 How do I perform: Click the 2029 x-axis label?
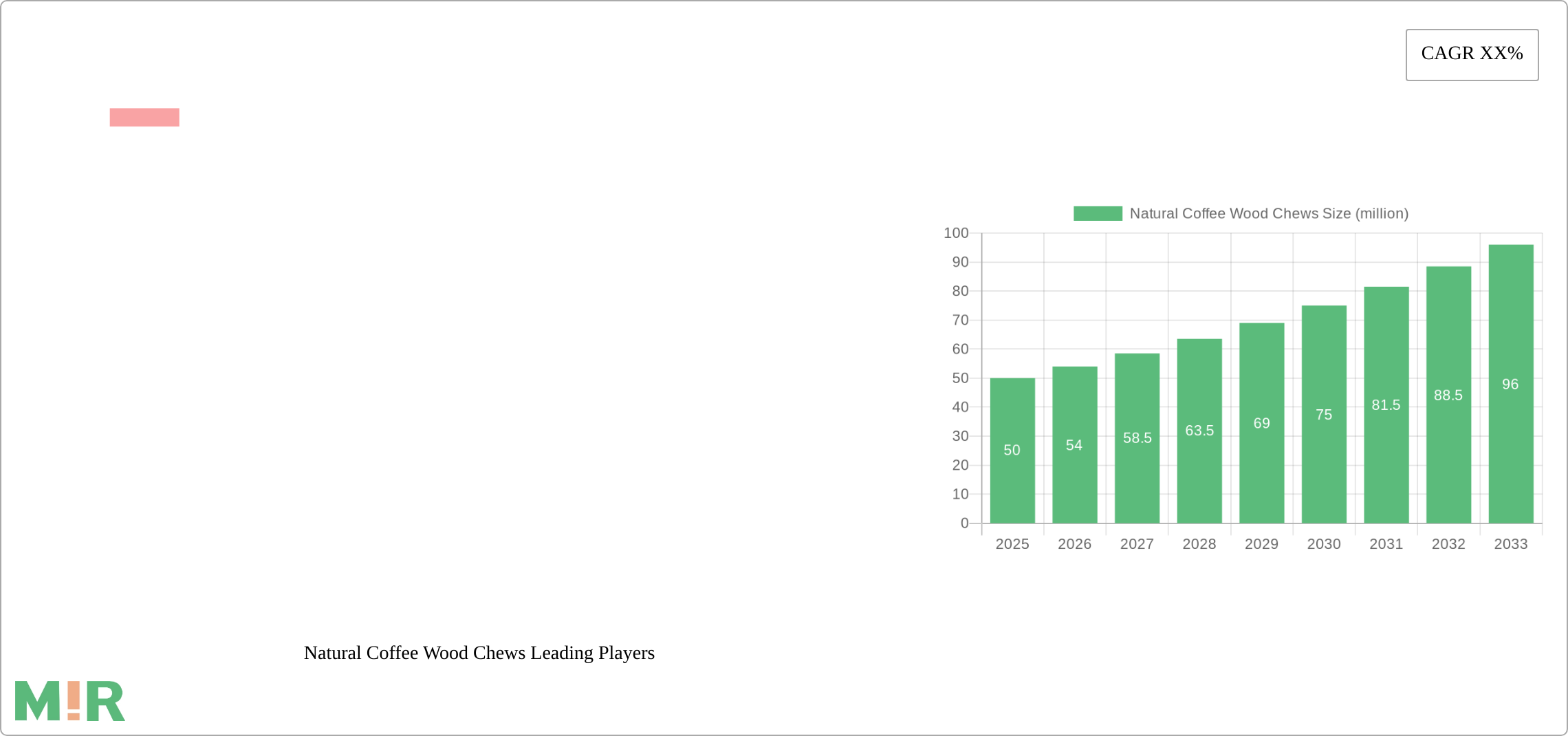[x=1262, y=544]
